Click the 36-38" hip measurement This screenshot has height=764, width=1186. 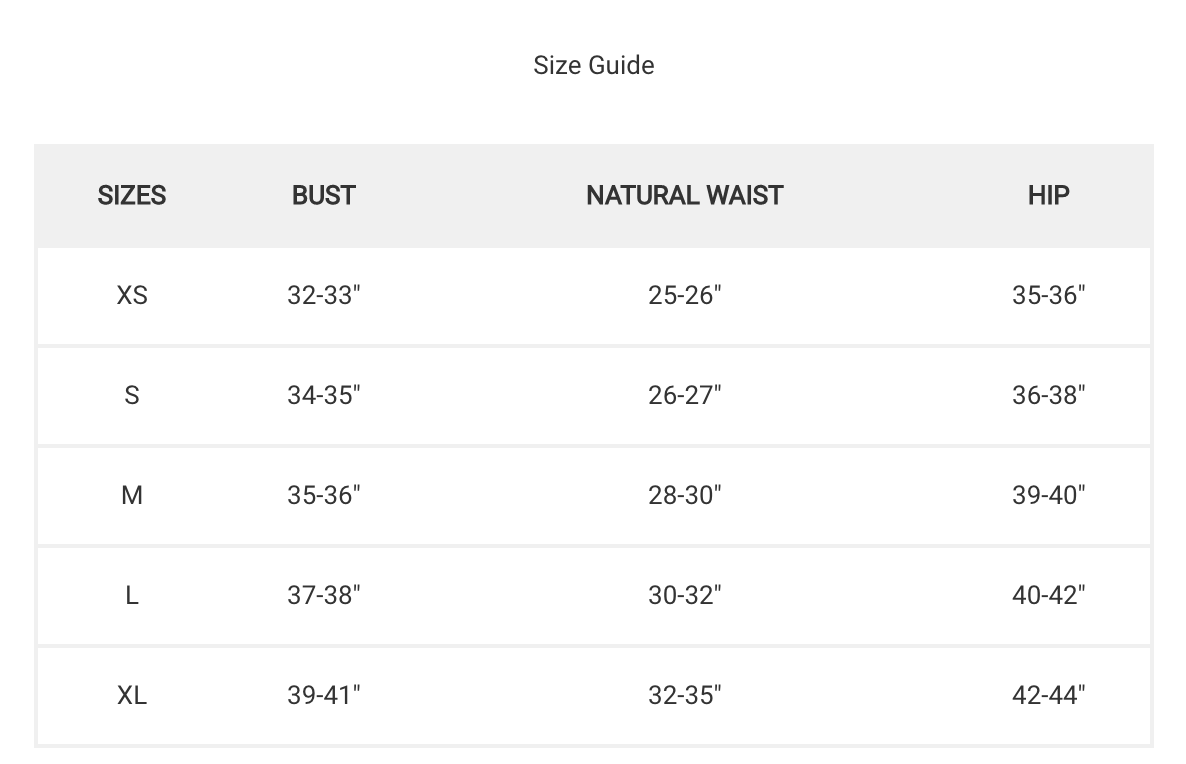click(x=1048, y=395)
